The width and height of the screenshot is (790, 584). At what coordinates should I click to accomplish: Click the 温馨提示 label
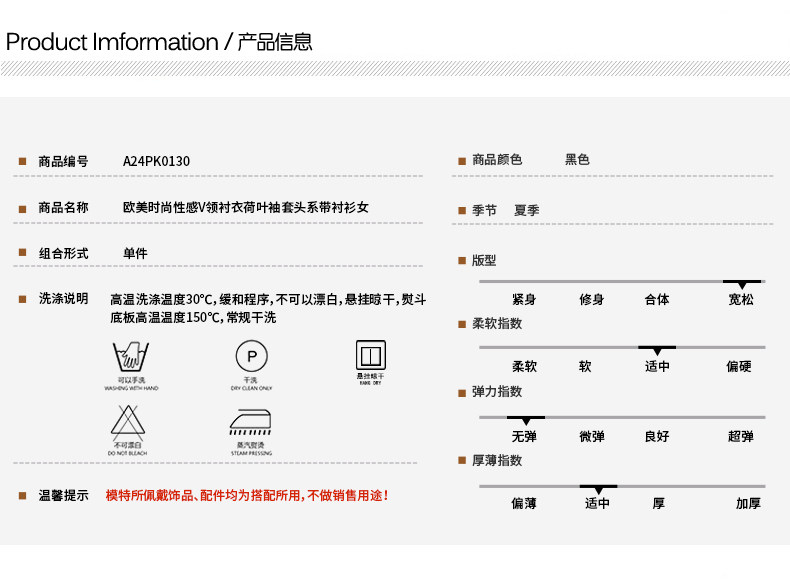pos(63,495)
